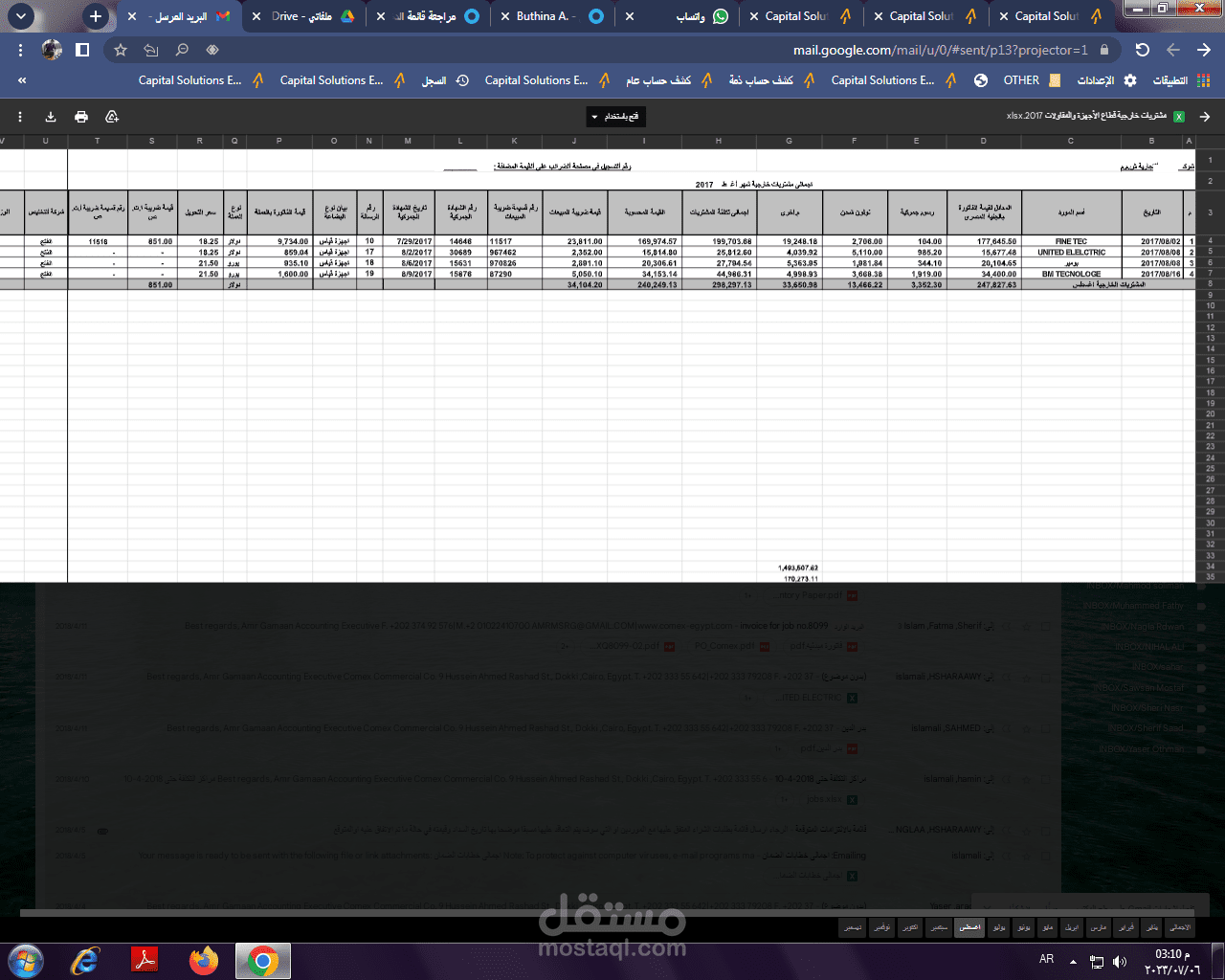Switch to the 'مراجعة قائمة' browser tab
The width and height of the screenshot is (1225, 980).
coord(429,16)
